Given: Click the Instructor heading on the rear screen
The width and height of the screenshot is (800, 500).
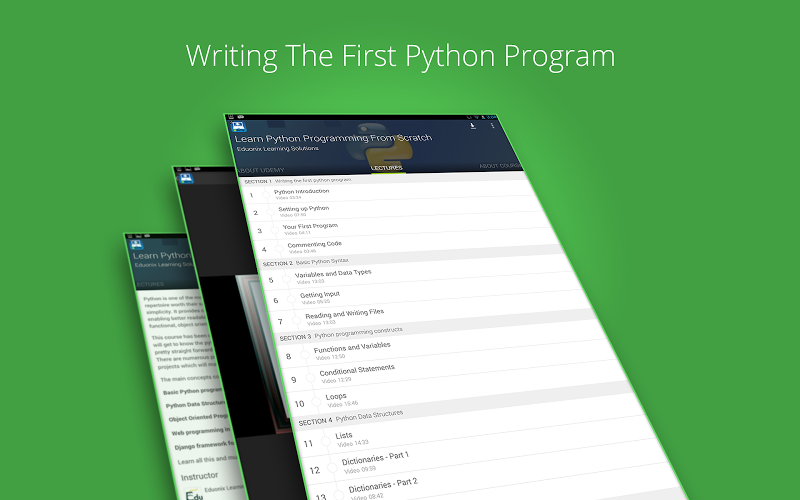Looking at the screenshot, I should 199,476.
